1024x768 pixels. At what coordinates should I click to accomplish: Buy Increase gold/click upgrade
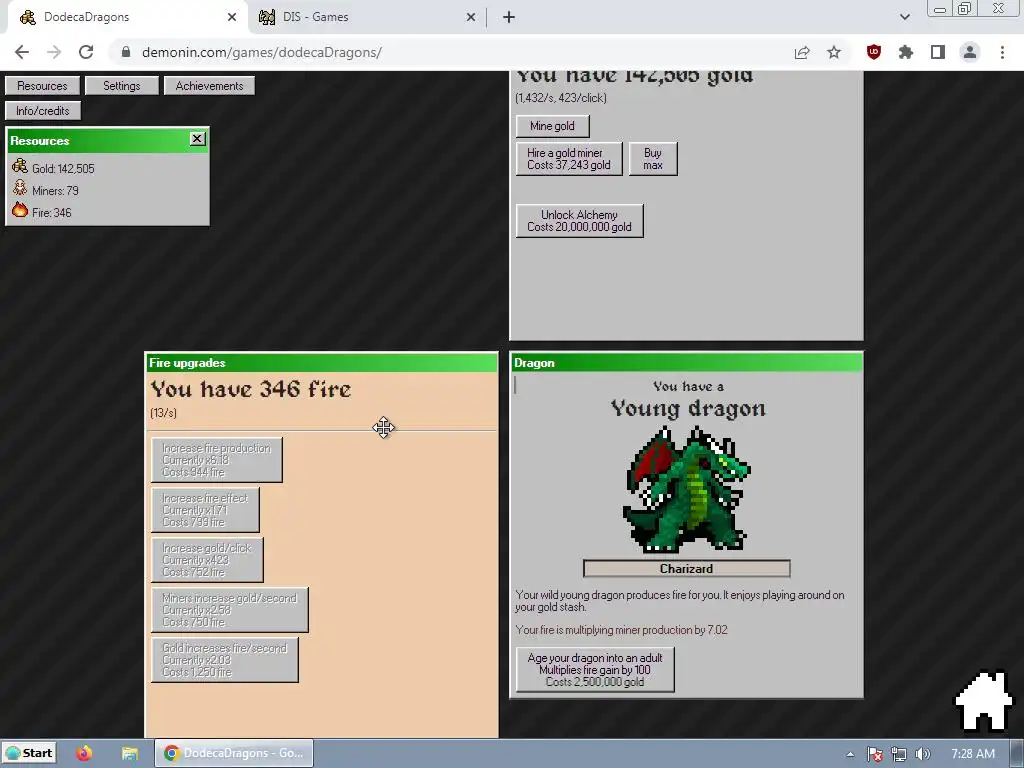(x=207, y=560)
